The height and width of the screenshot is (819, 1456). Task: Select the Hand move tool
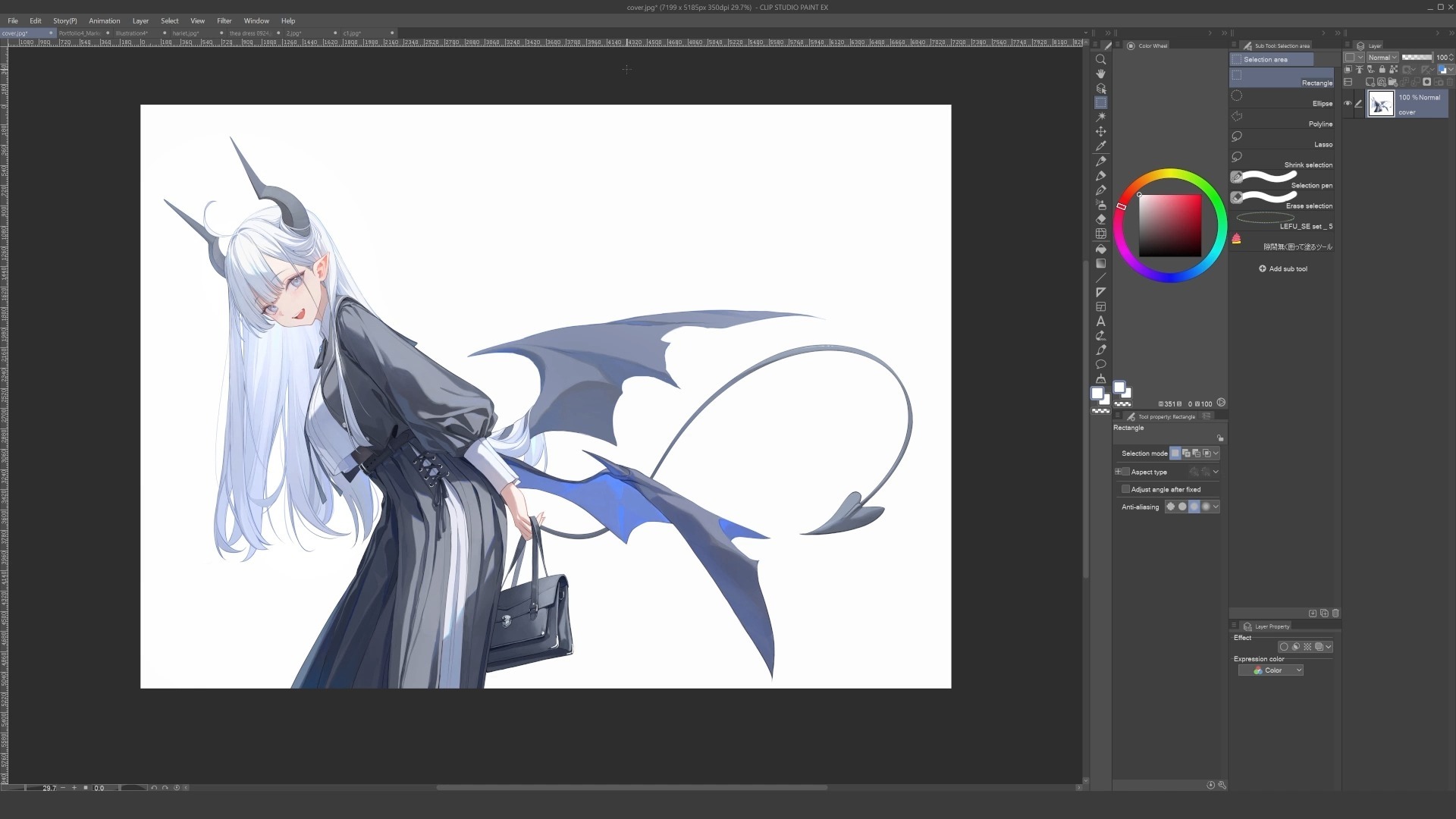1100,74
